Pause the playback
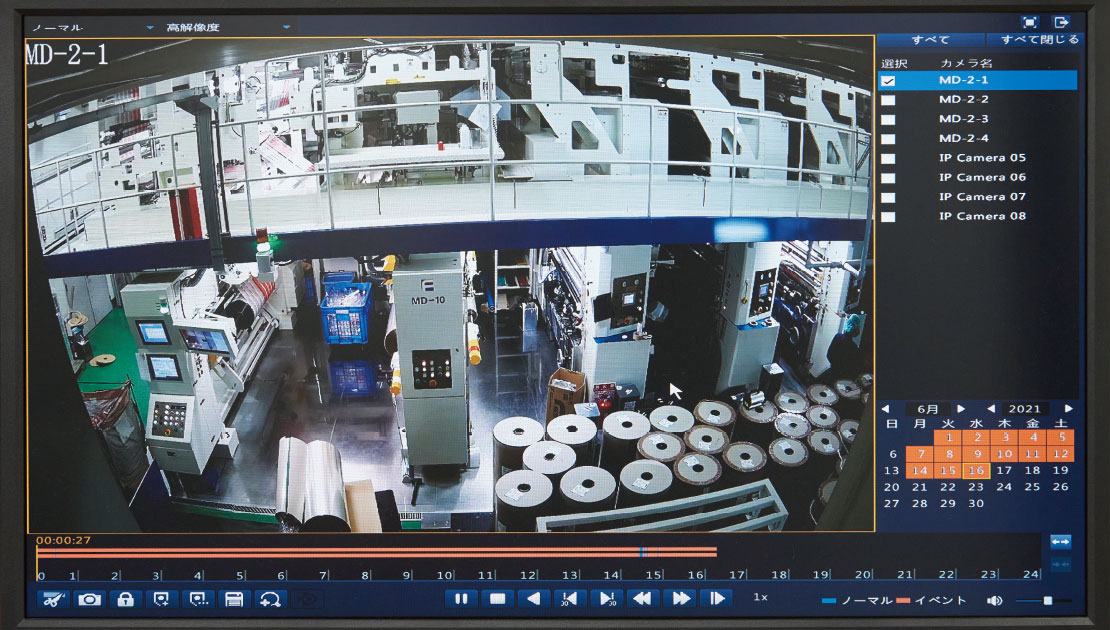The image size is (1110, 630). click(461, 599)
